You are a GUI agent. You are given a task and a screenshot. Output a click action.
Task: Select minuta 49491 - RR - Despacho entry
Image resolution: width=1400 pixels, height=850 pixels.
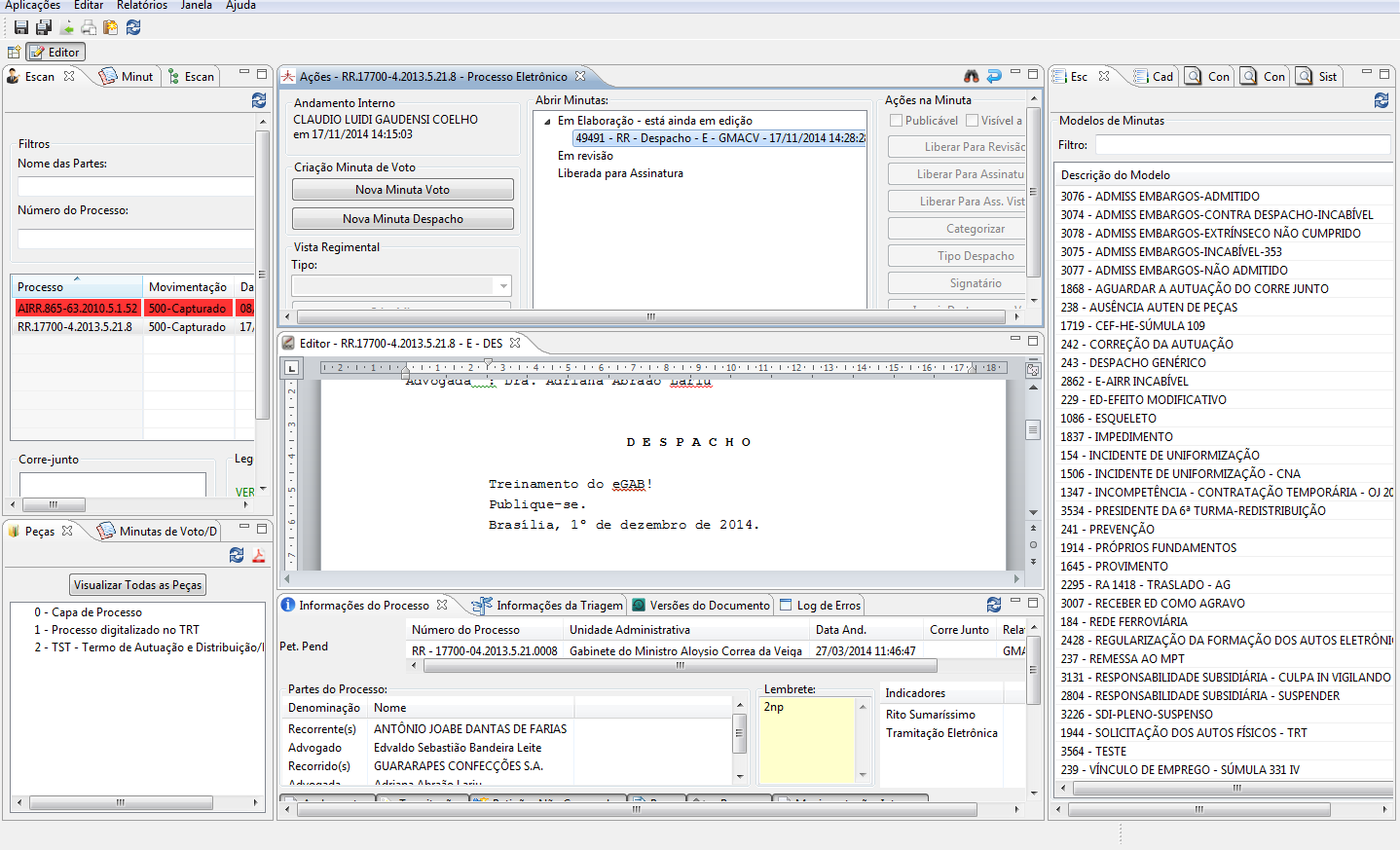pyautogui.click(x=719, y=138)
